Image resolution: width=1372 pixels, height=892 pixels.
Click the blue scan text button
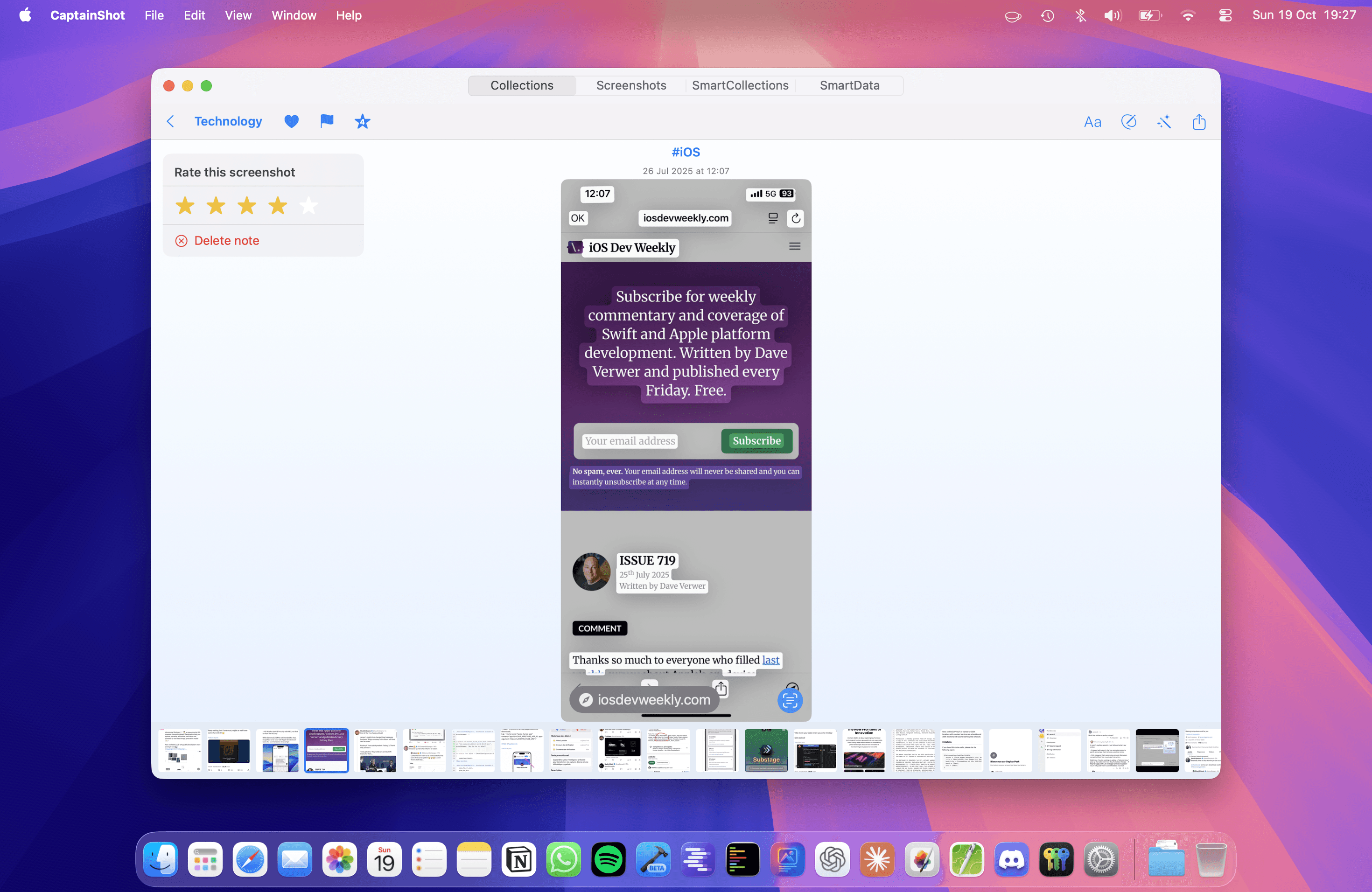(x=790, y=701)
